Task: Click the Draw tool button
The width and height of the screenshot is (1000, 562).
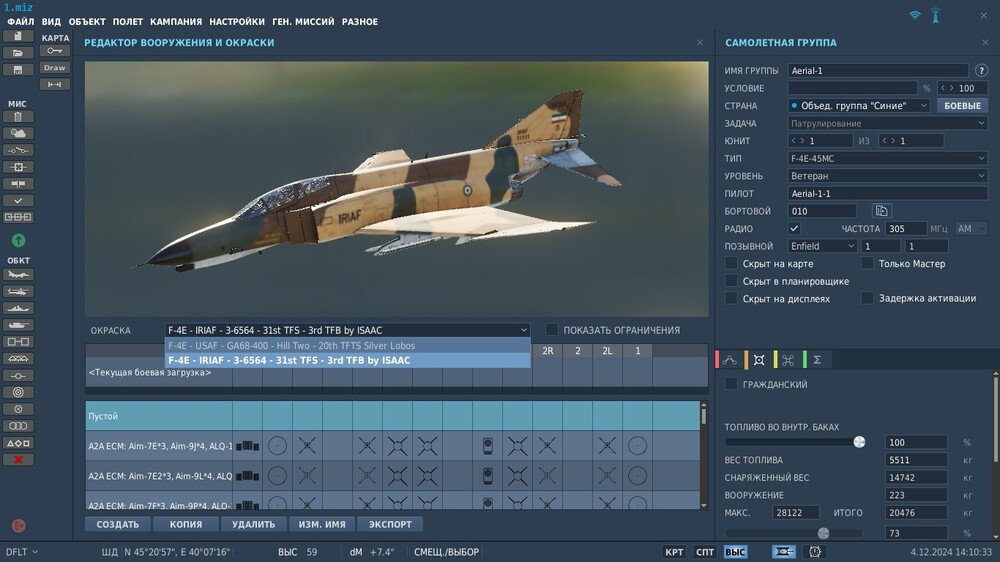Action: click(54, 68)
